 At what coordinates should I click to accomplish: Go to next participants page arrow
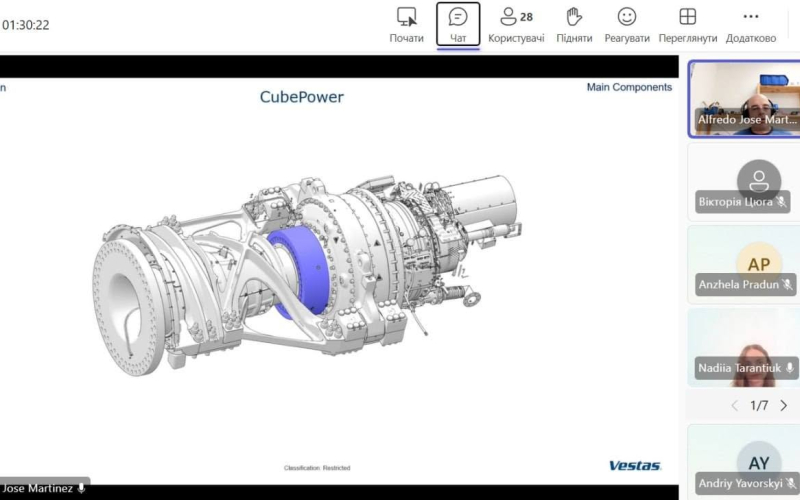[x=784, y=406]
